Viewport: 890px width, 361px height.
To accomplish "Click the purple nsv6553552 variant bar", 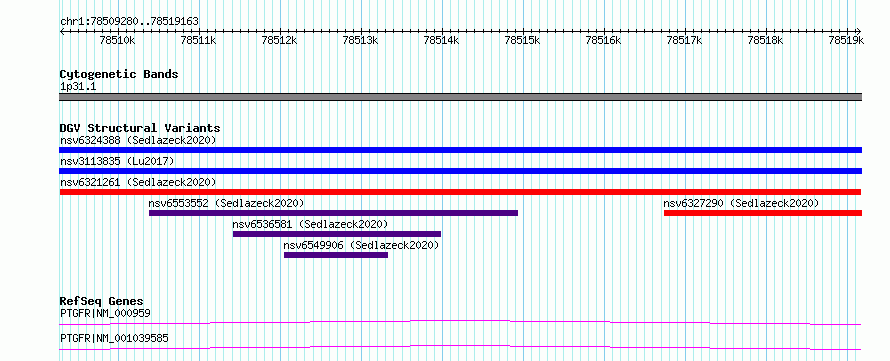I will 333,213.
